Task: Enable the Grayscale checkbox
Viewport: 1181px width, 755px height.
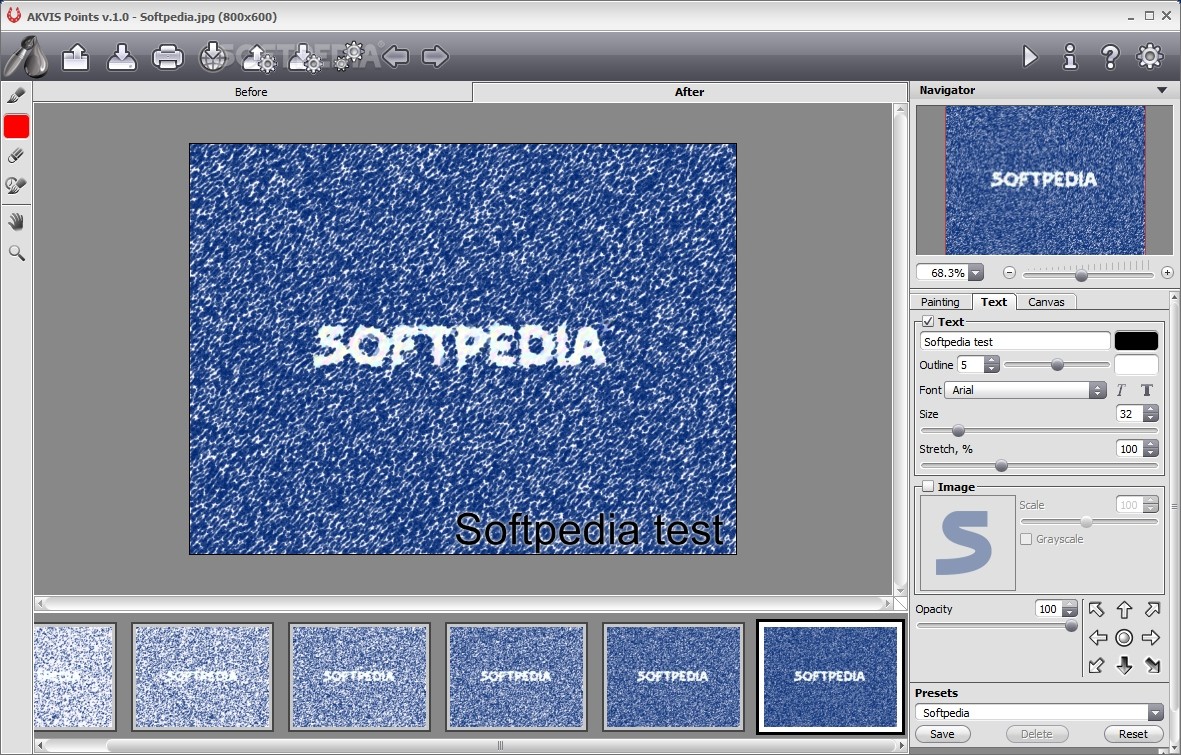Action: [x=1026, y=540]
